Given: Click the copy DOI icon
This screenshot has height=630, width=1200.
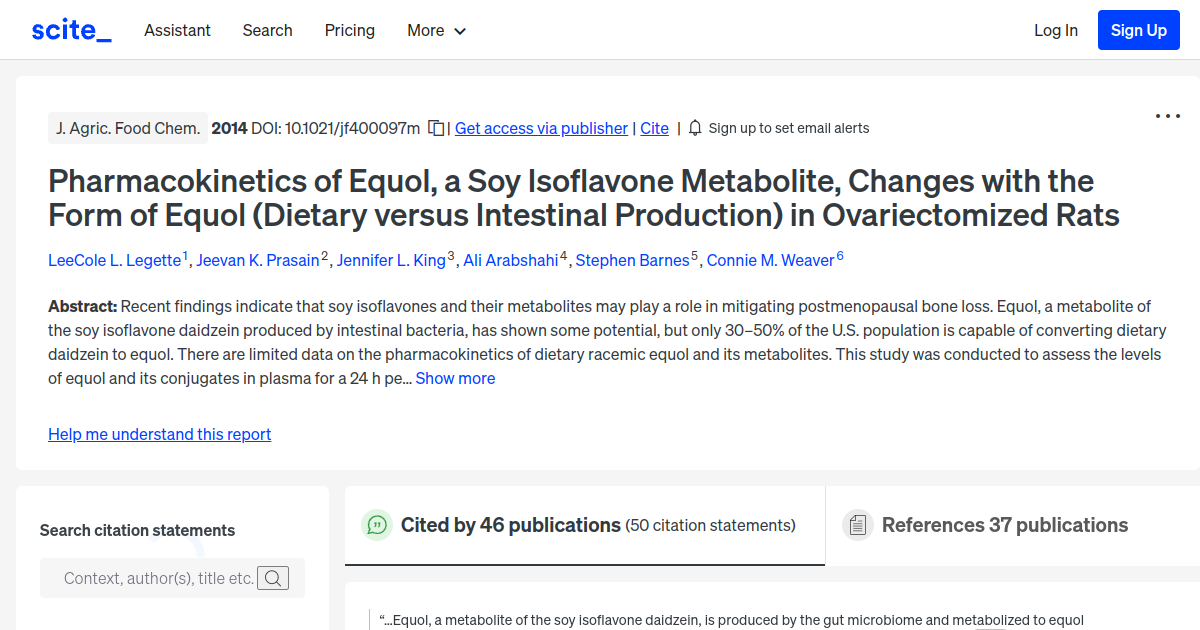Looking at the screenshot, I should point(435,128).
